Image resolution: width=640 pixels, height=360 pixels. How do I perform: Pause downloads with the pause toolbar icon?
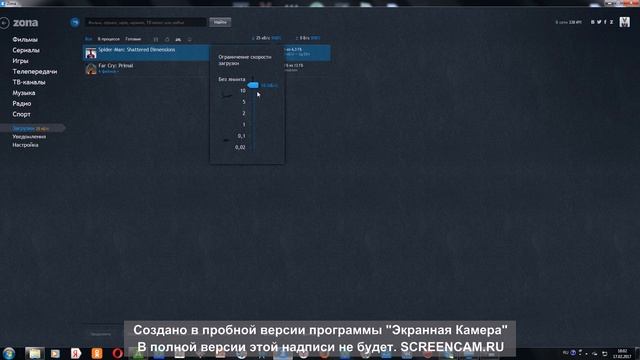coord(156,39)
